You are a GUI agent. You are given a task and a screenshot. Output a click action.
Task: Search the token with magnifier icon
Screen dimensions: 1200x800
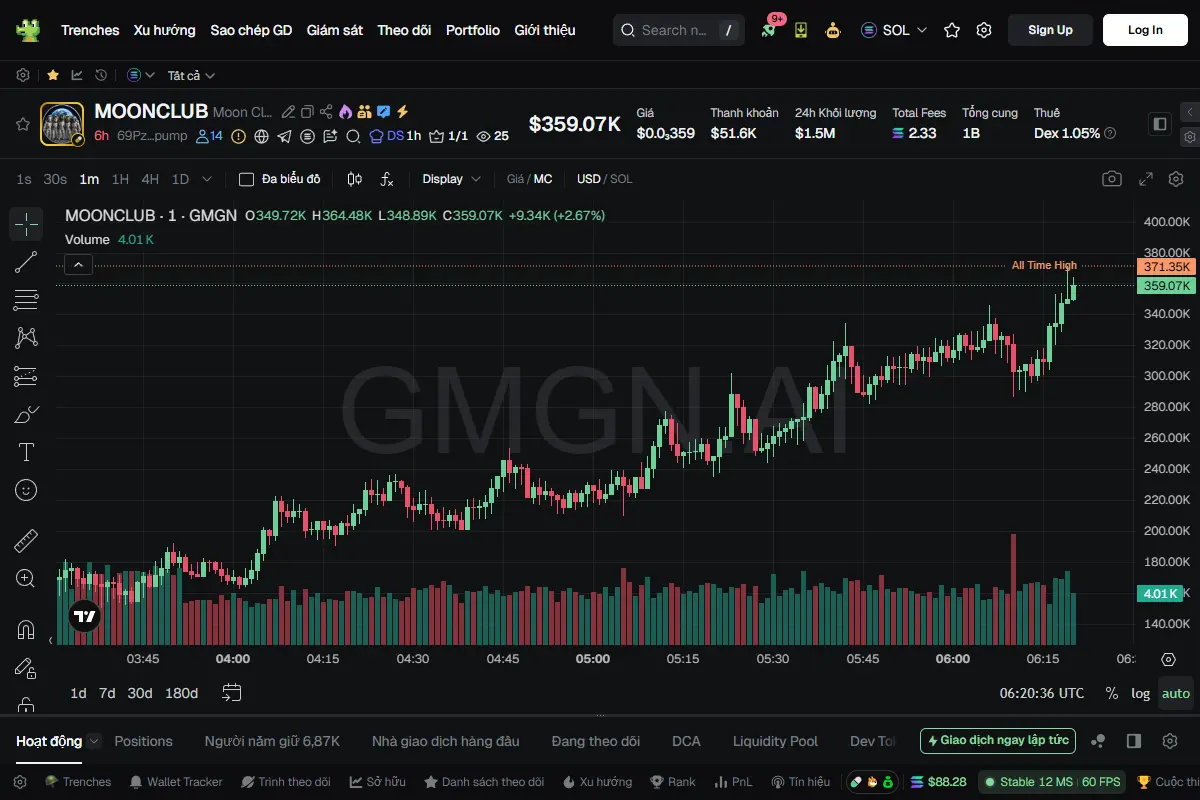pos(352,136)
